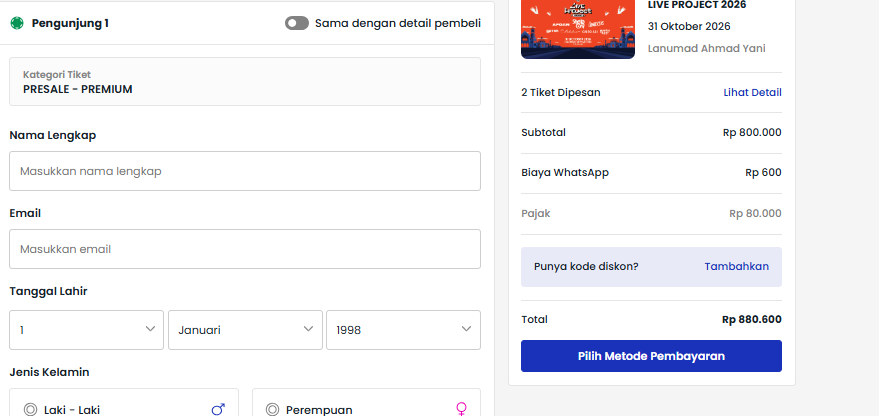Click Tambahkan to add discount code
Viewport: 879px width, 416px height.
737,266
